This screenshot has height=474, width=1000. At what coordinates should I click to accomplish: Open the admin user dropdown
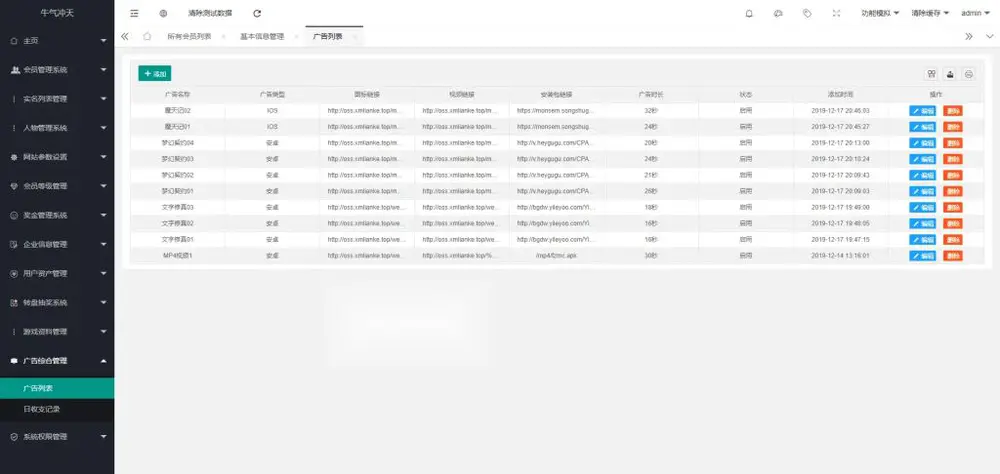tap(975, 13)
